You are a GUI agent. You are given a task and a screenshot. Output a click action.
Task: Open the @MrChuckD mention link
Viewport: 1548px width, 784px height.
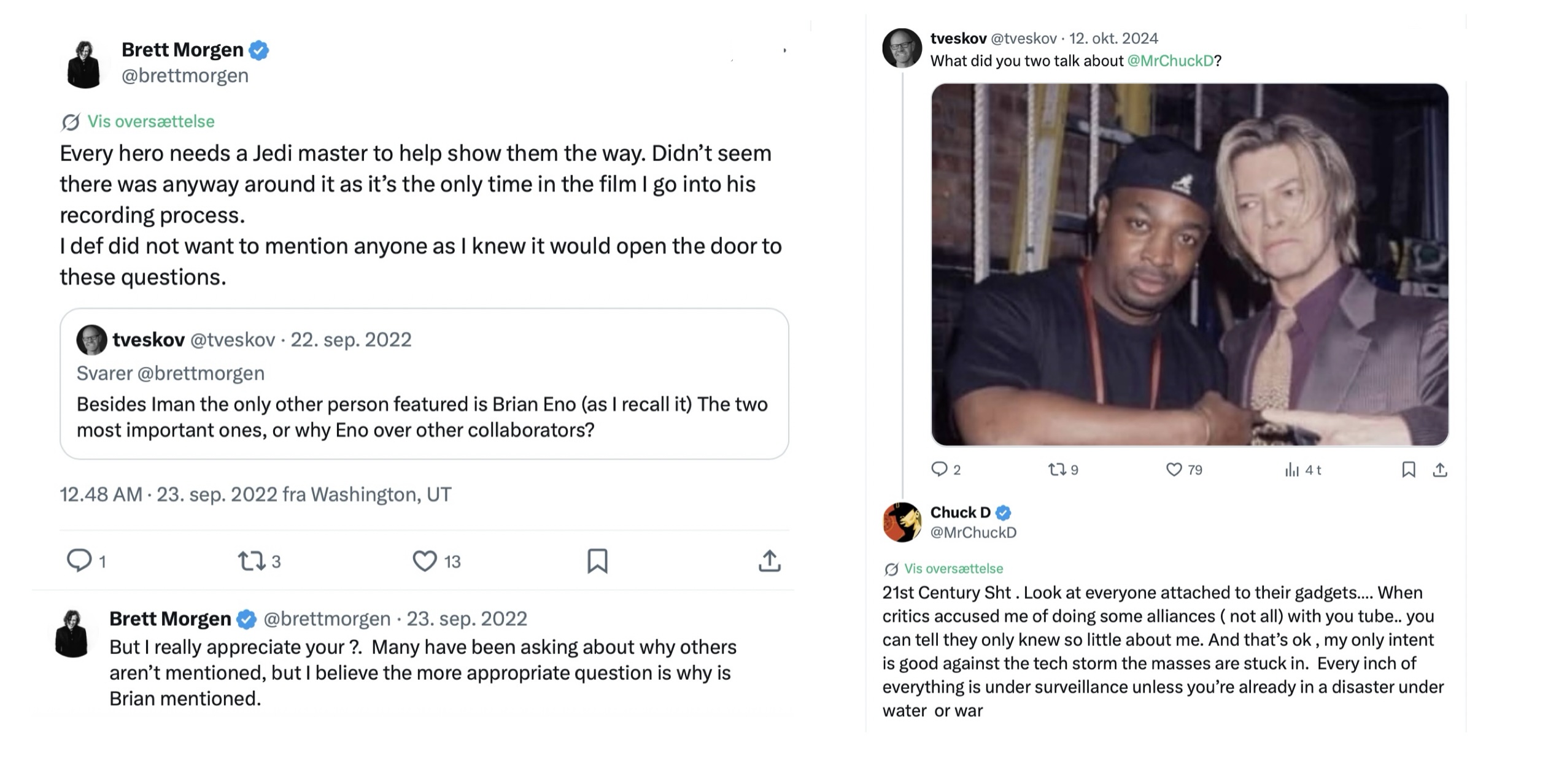tap(1170, 61)
